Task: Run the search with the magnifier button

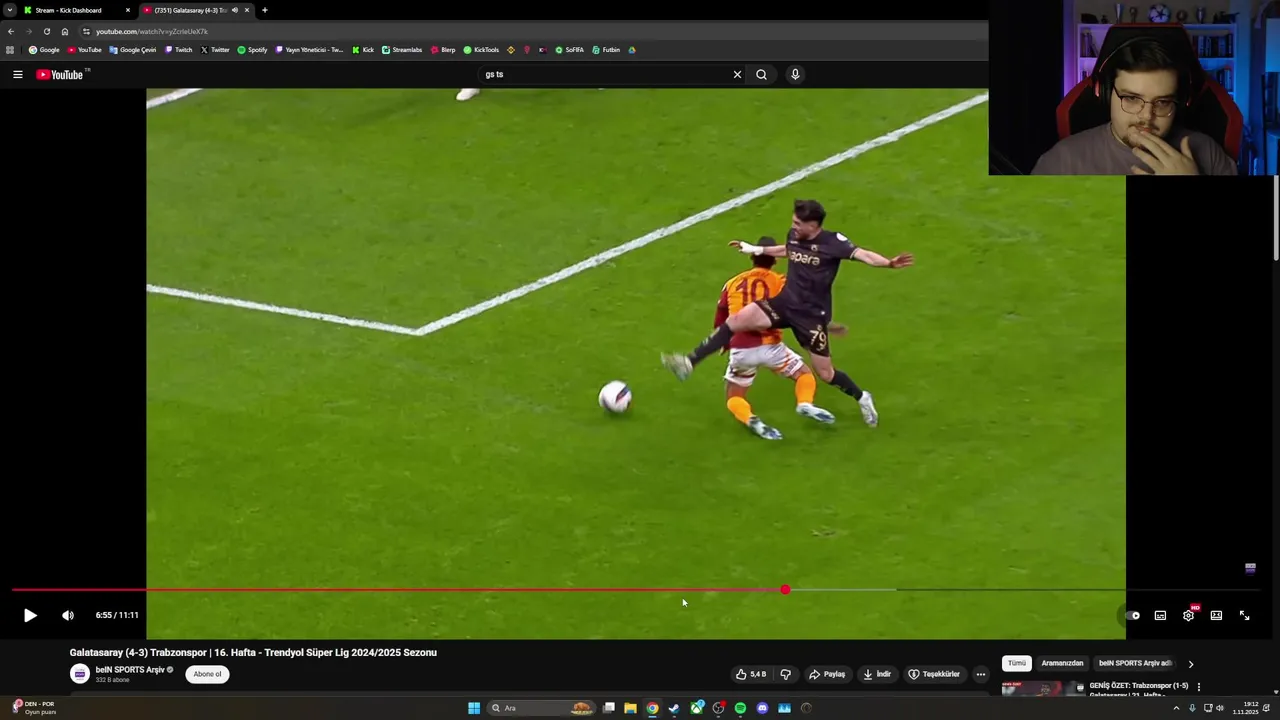Action: pyautogui.click(x=761, y=74)
